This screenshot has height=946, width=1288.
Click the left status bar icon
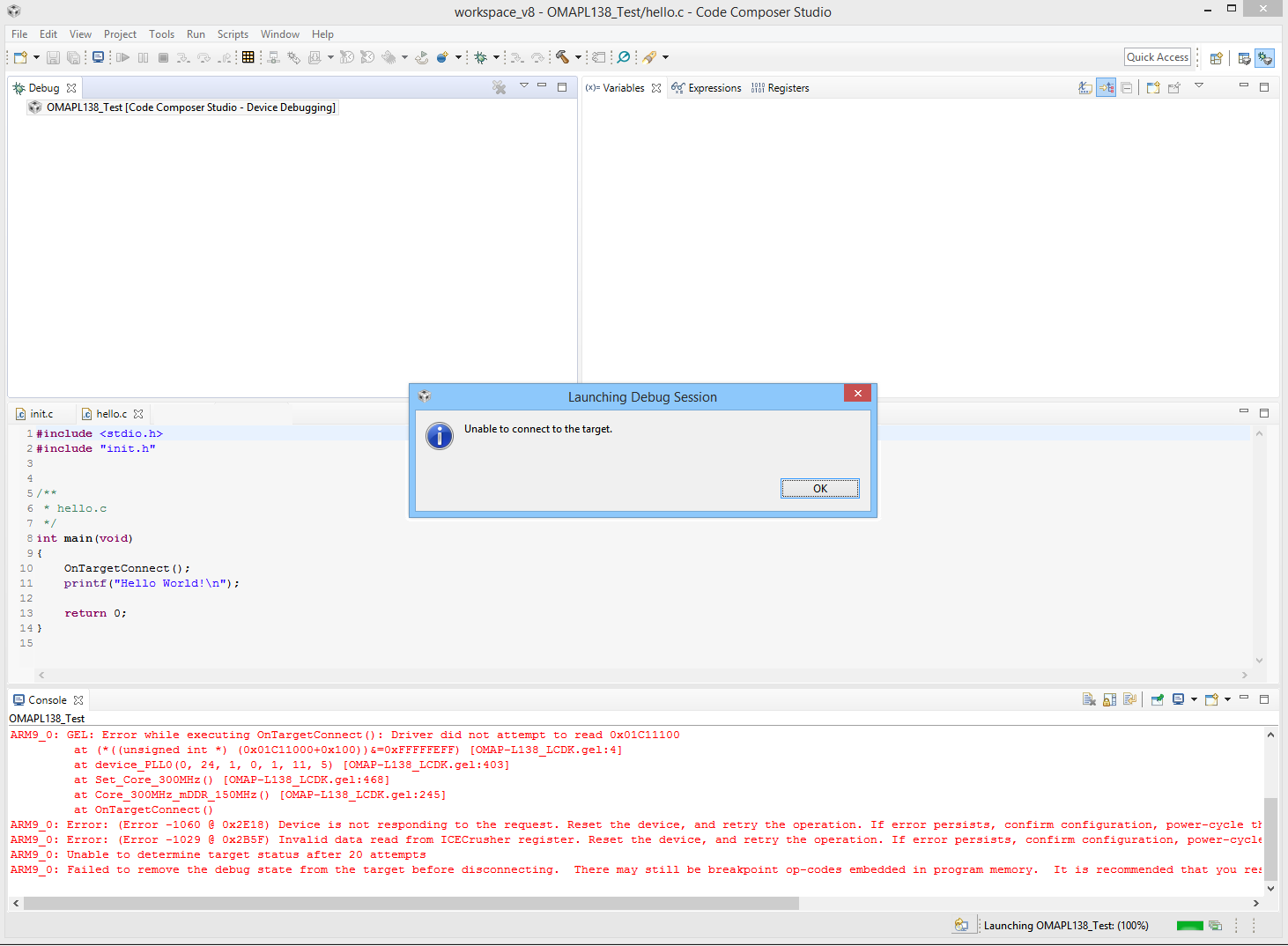click(961, 926)
